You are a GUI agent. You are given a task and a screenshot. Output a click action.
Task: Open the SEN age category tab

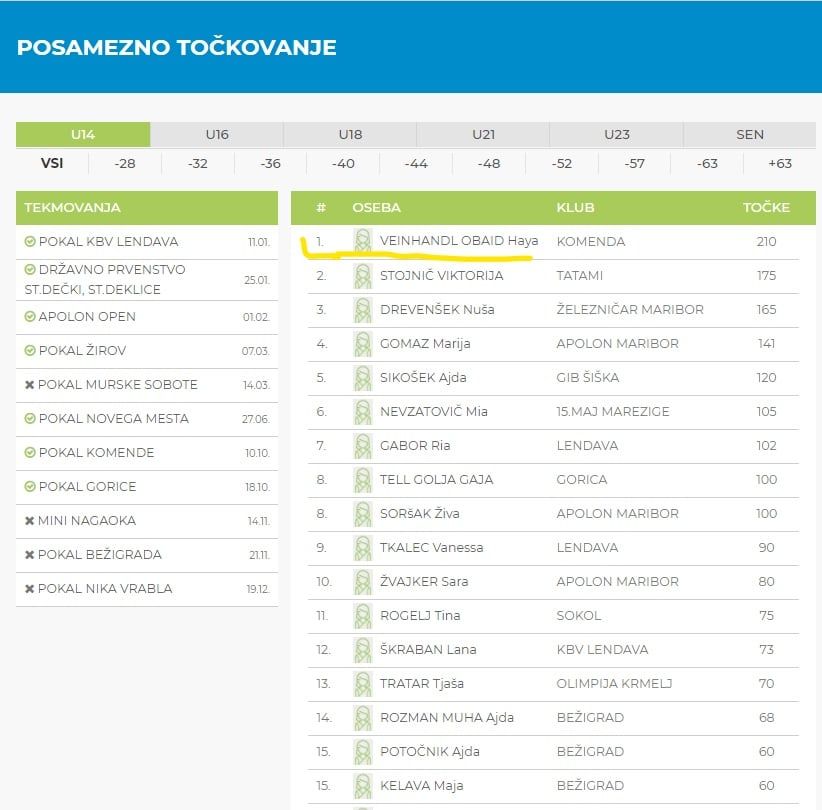click(x=749, y=135)
